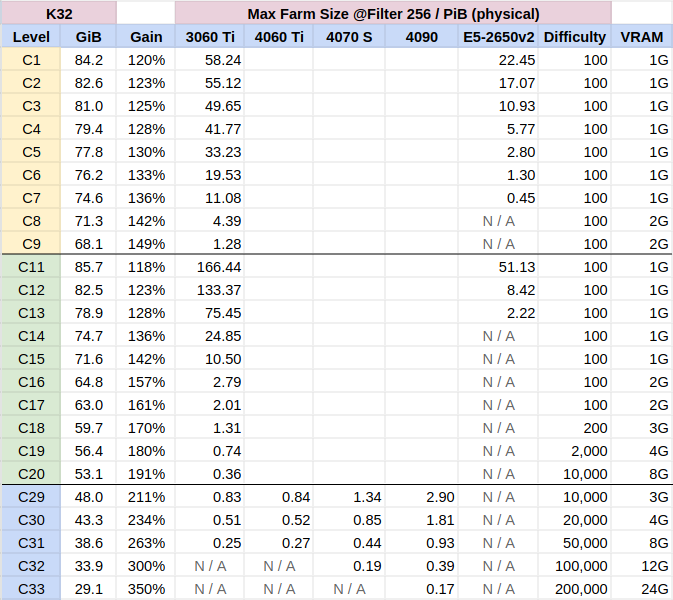Viewport: 673px width, 600px height.
Task: Click the E5-2650v2 column header
Action: 498,36
